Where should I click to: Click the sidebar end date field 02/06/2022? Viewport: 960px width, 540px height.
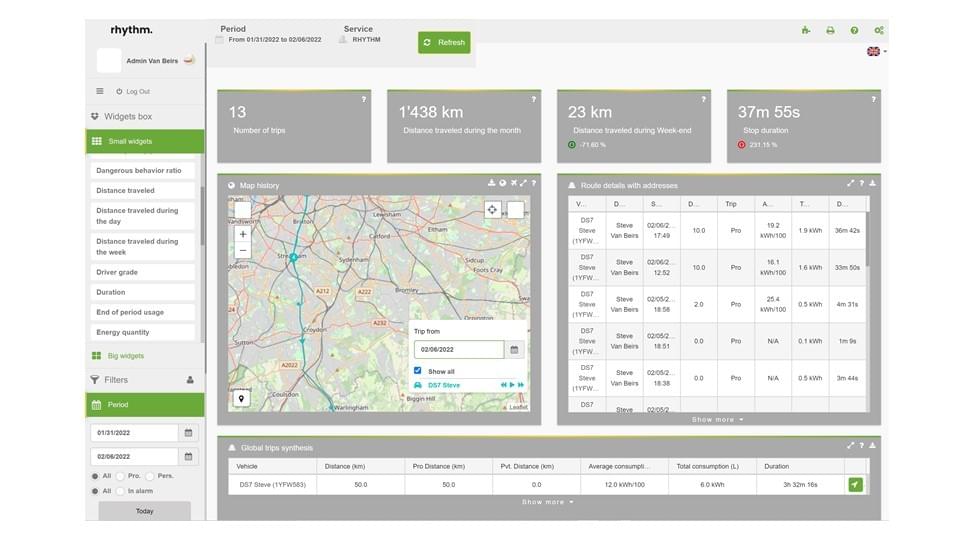click(134, 457)
